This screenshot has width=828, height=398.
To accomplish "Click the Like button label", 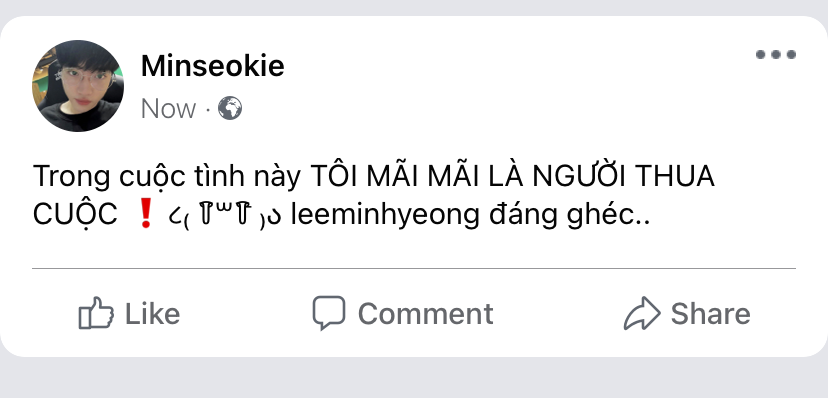I will pyautogui.click(x=153, y=314).
